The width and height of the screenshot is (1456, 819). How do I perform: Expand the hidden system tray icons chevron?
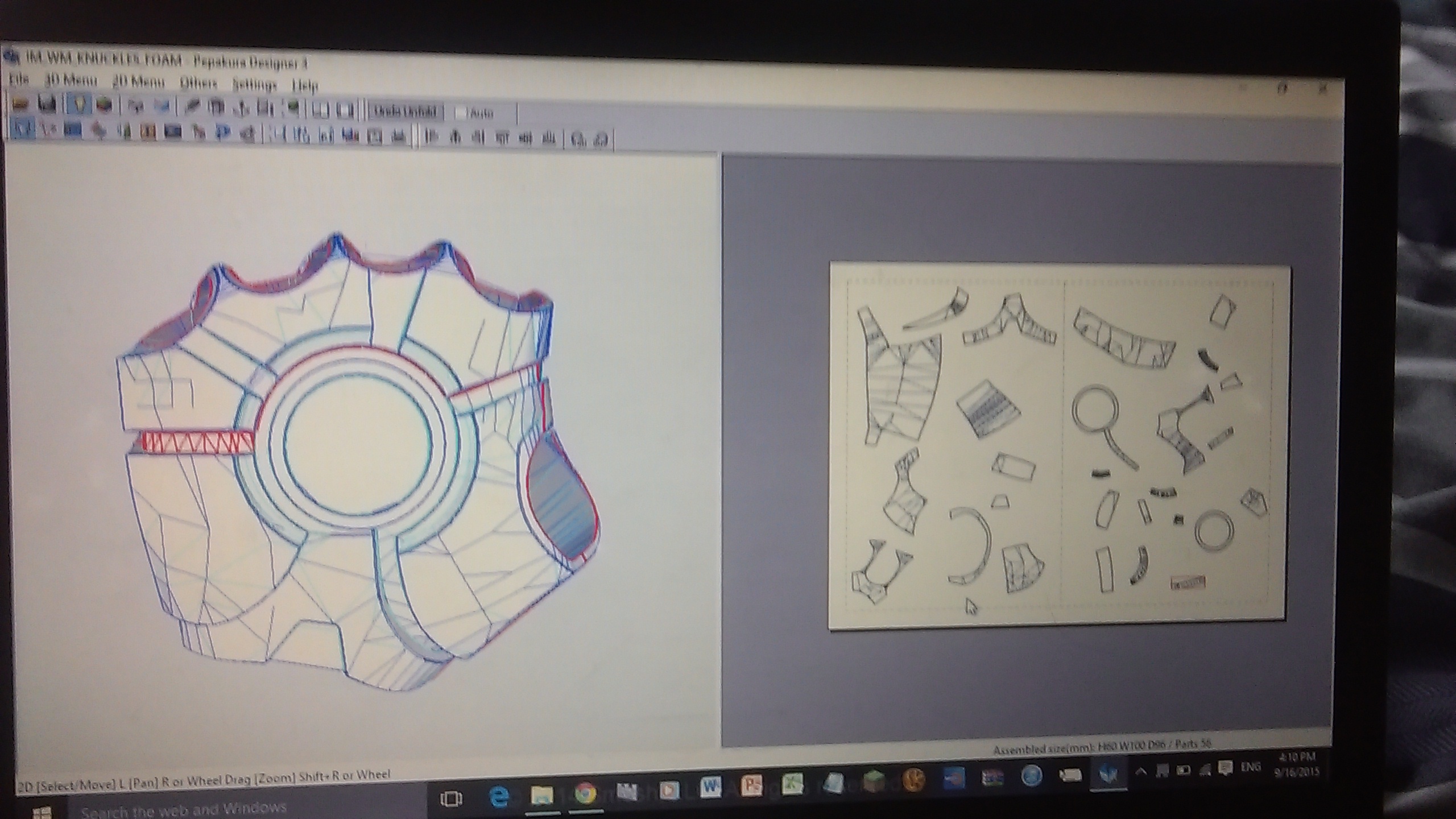(1140, 771)
